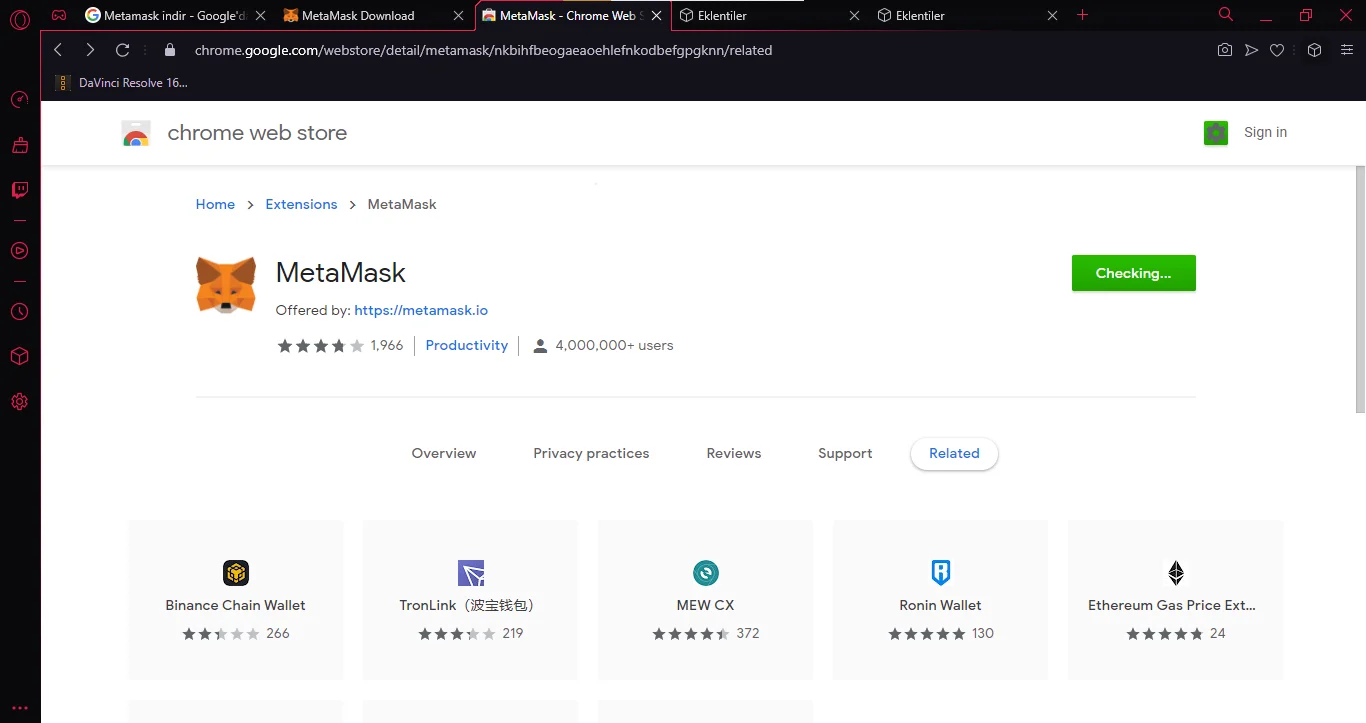Close the second Eklentiler tab
The image size is (1366, 723).
click(x=1053, y=16)
